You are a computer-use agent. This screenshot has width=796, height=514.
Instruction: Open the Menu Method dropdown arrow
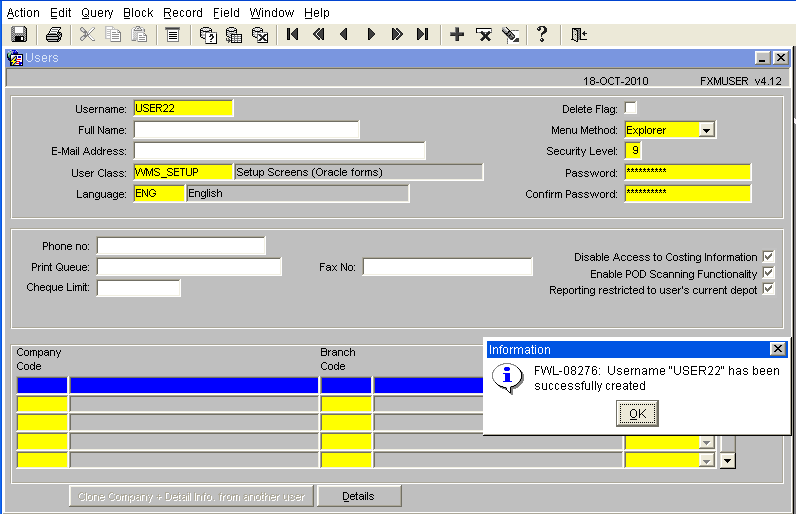click(706, 130)
